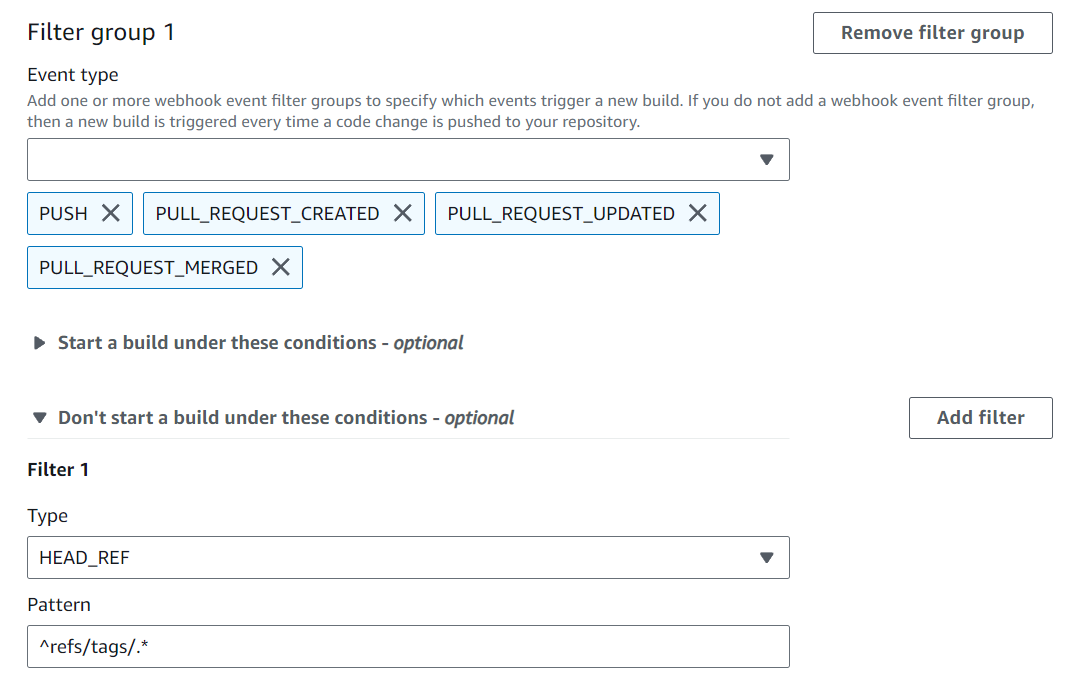Screen dimensions: 1077x675
Task: Click the Add filter button
Action: coord(980,418)
